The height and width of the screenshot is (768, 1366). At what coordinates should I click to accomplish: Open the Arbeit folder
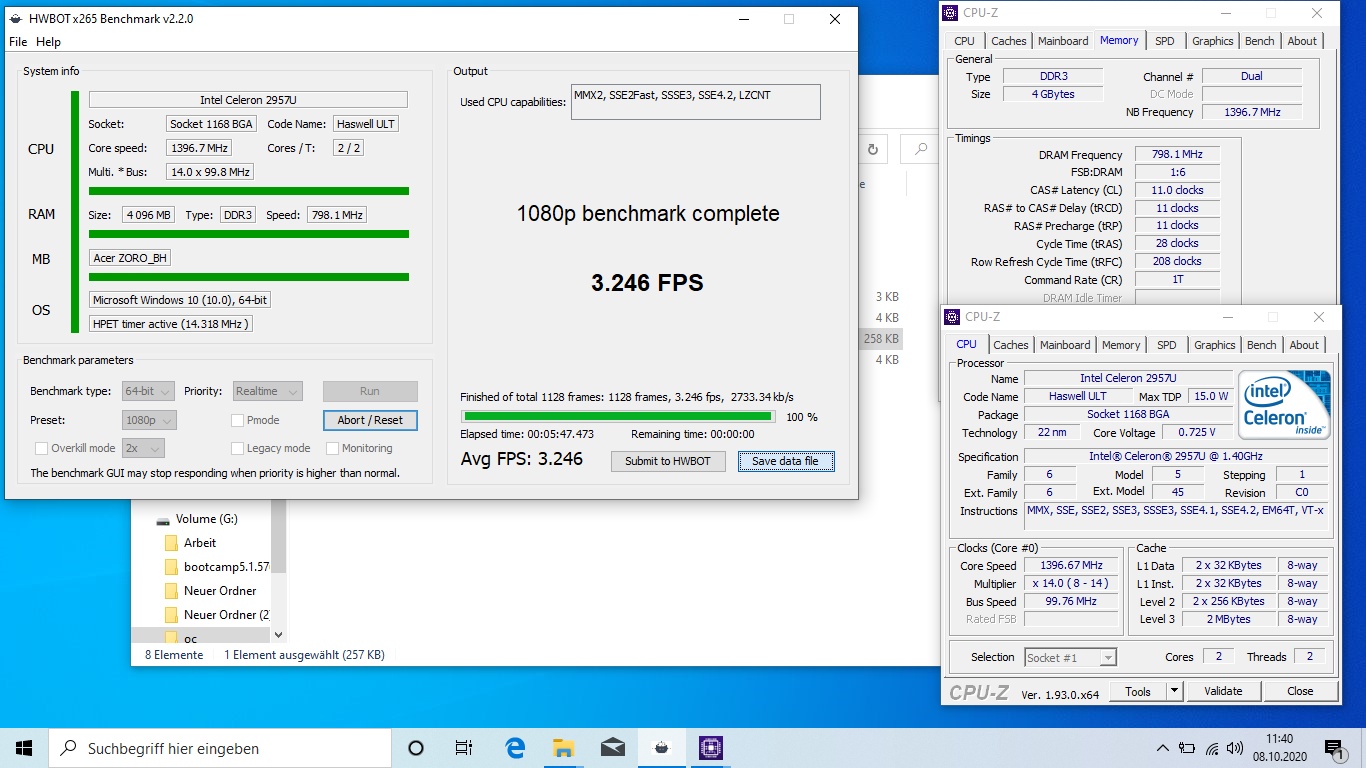[x=199, y=543]
